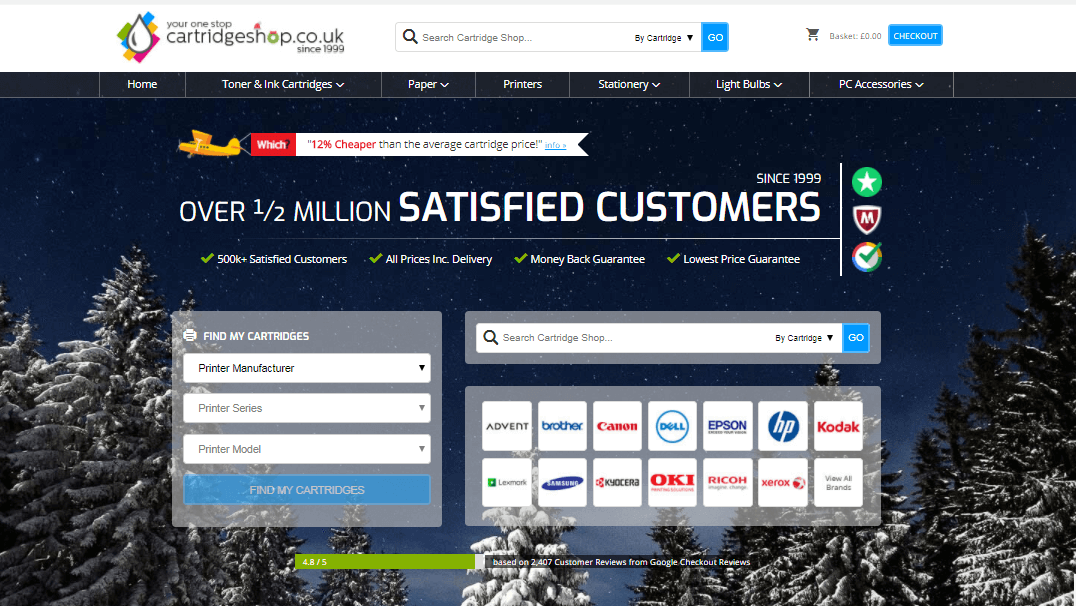The image size is (1076, 606).
Task: Open the McAfee shield badge
Action: click(867, 220)
